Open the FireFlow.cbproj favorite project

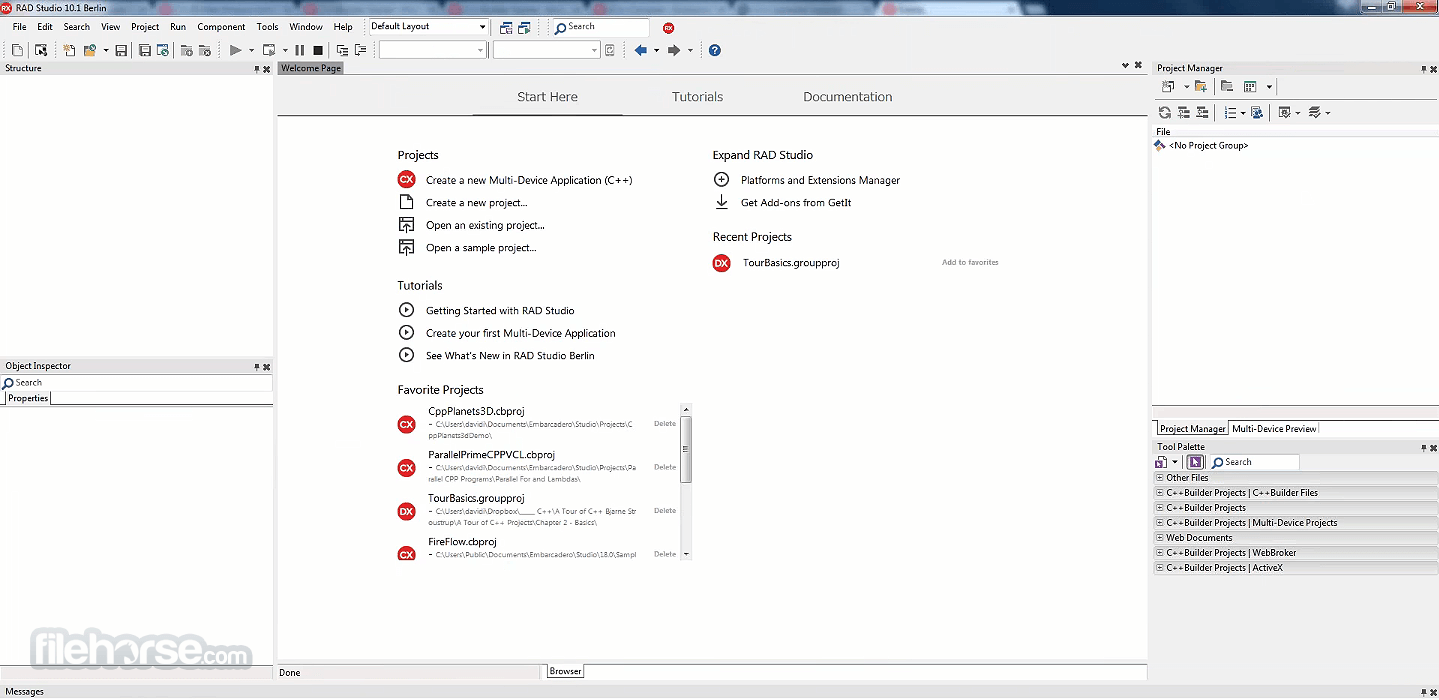(x=462, y=542)
